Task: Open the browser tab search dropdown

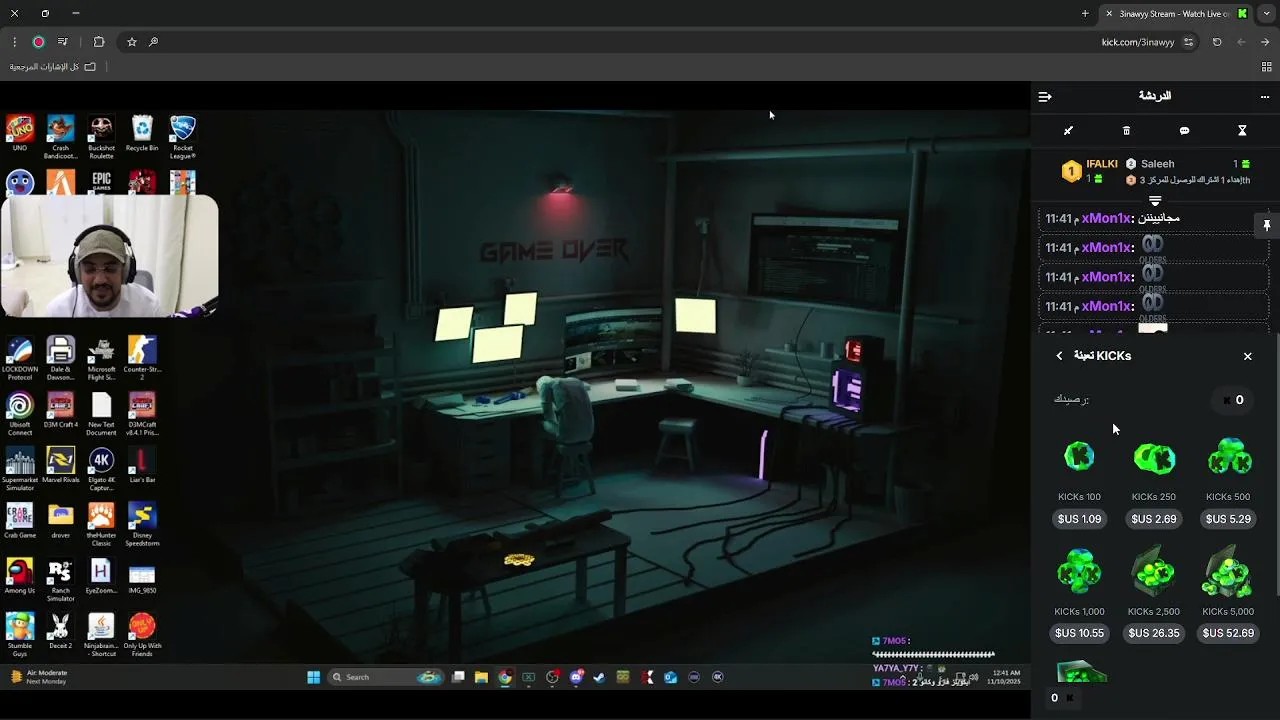Action: pyautogui.click(x=1266, y=14)
